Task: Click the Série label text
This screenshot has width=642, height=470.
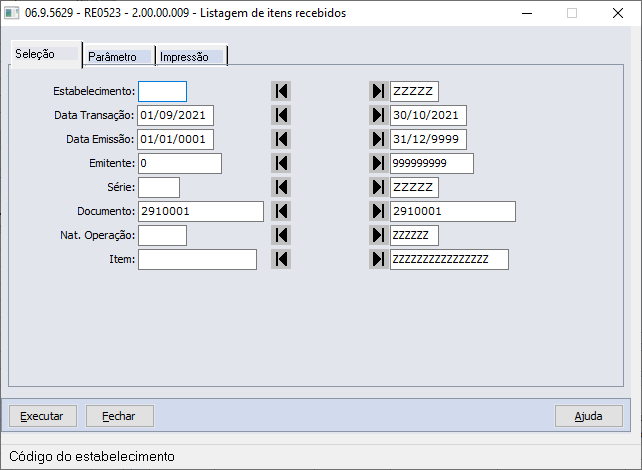Action: tap(121, 188)
